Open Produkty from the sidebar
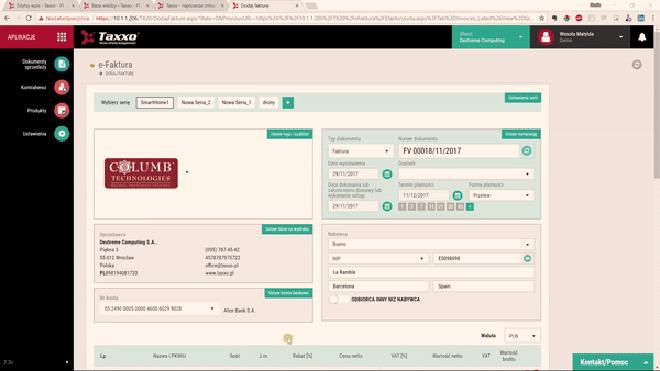Viewport: 660px width, 371px height. click(x=61, y=110)
